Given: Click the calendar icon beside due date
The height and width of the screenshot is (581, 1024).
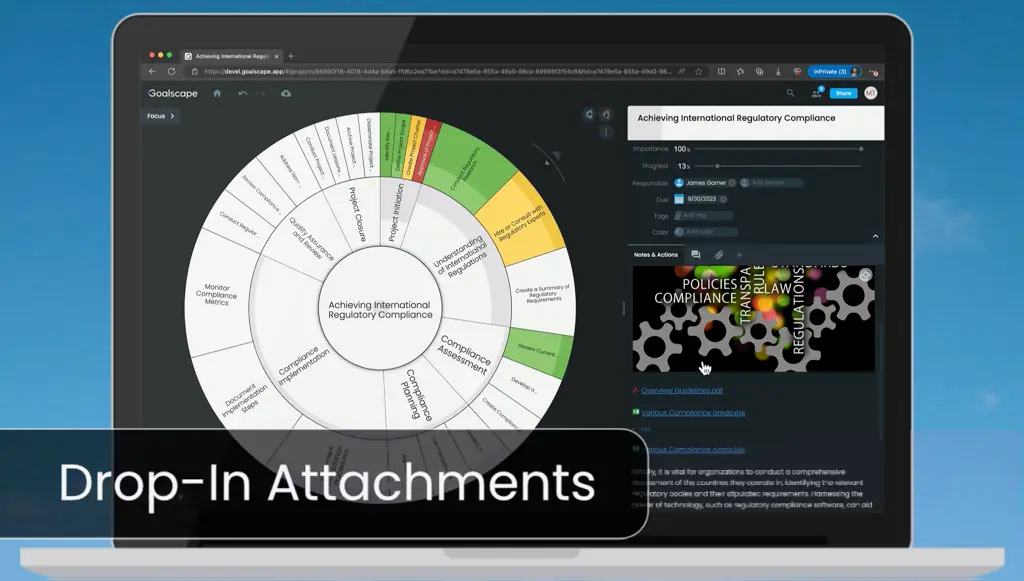Looking at the screenshot, I should (x=679, y=199).
